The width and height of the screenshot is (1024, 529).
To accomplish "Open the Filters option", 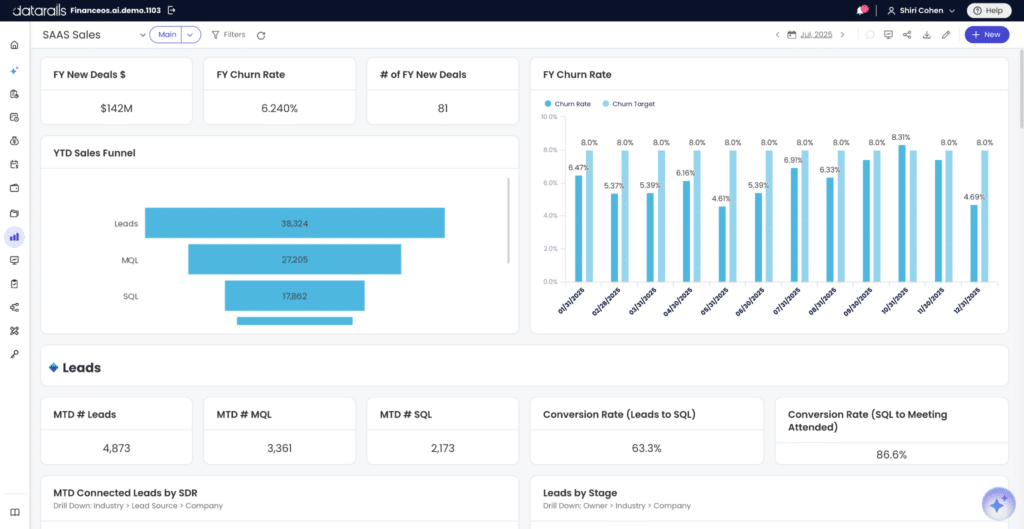I will pyautogui.click(x=229, y=35).
